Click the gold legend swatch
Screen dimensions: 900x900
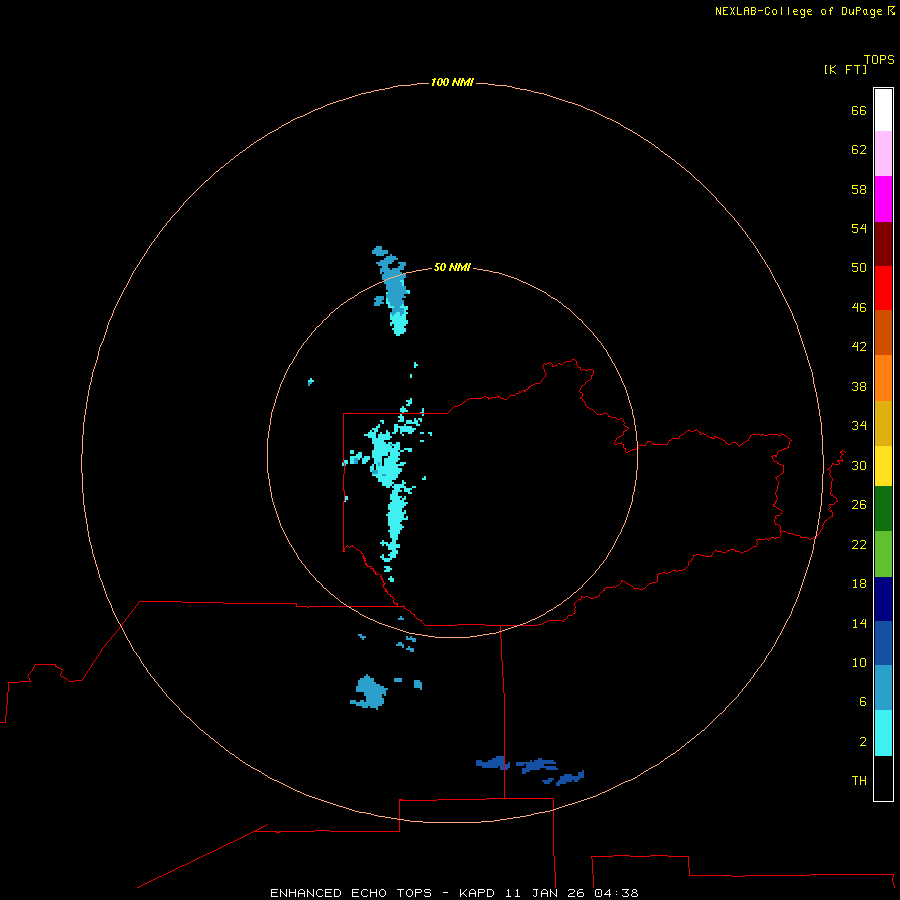click(x=883, y=423)
